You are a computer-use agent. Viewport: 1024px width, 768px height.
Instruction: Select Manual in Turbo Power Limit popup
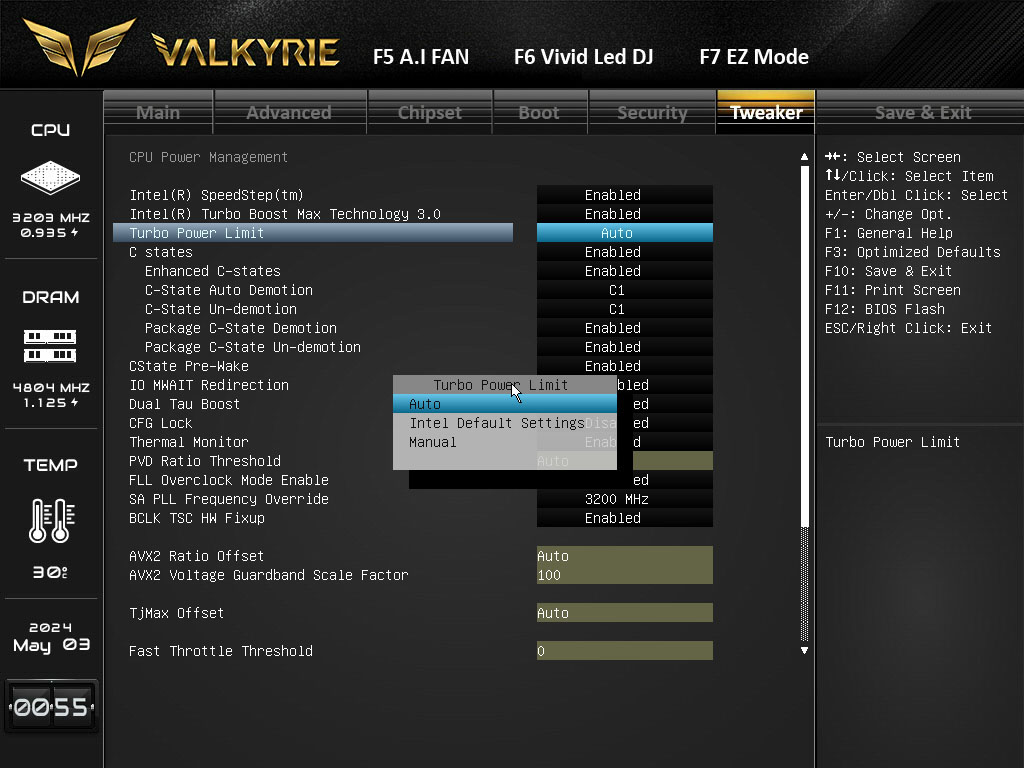click(433, 442)
